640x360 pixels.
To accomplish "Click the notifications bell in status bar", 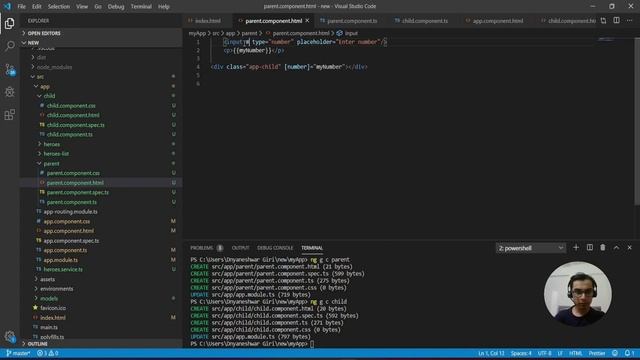I will pyautogui.click(x=629, y=353).
